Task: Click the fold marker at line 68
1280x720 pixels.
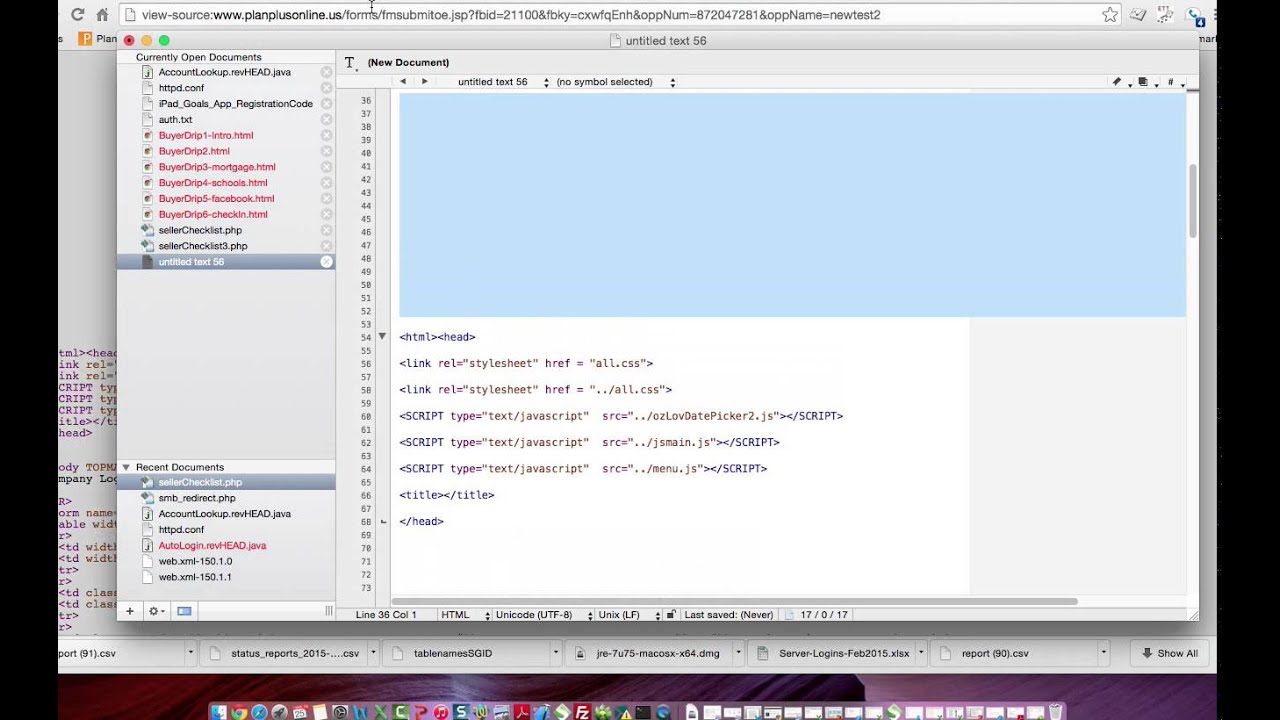Action: point(382,521)
